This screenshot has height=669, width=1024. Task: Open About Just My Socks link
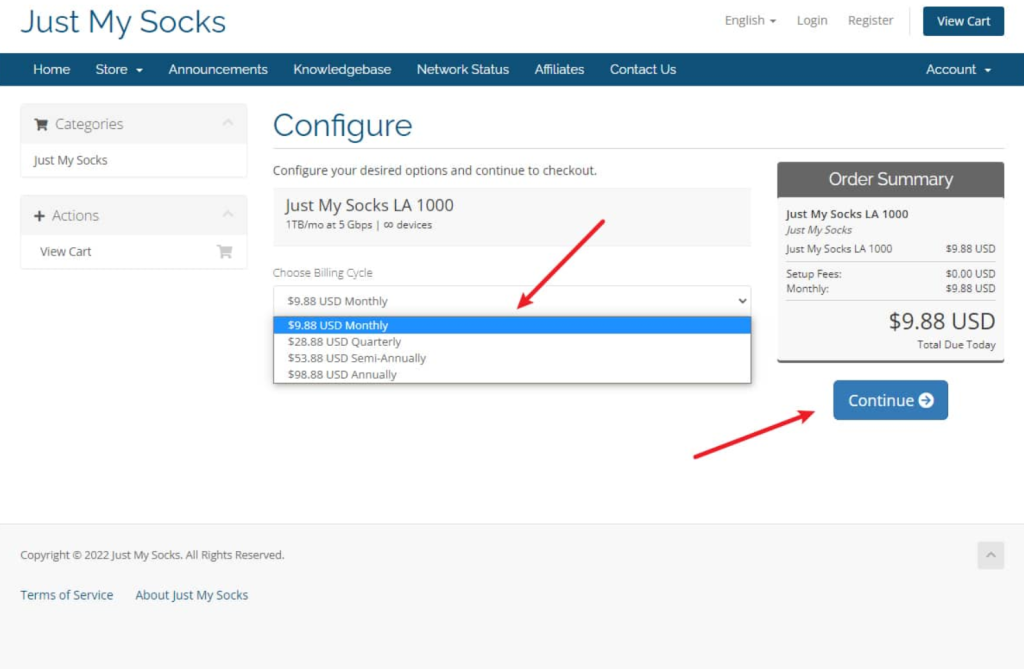191,595
